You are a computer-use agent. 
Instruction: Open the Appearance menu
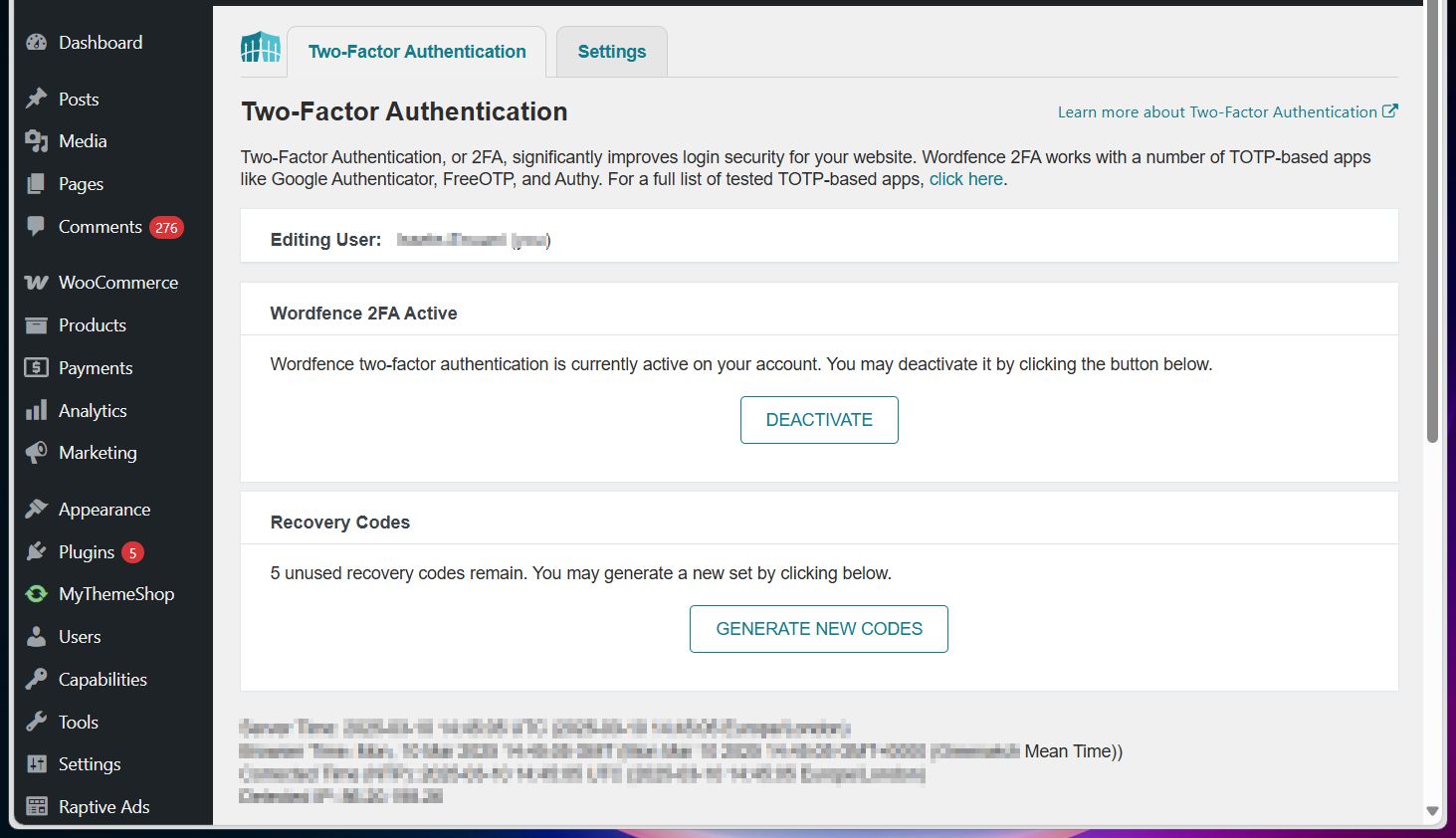coord(104,509)
